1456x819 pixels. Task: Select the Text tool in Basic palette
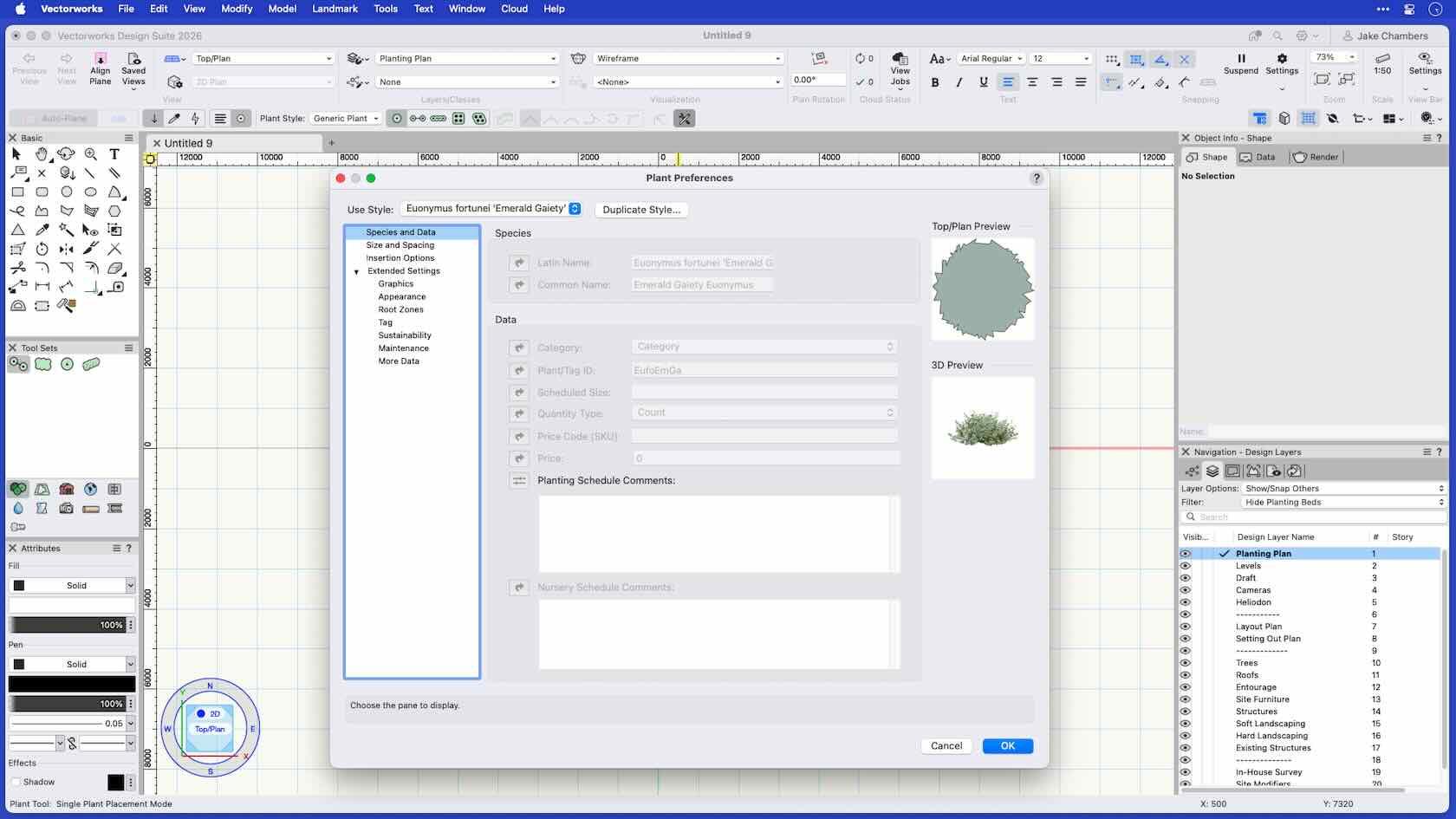click(114, 154)
